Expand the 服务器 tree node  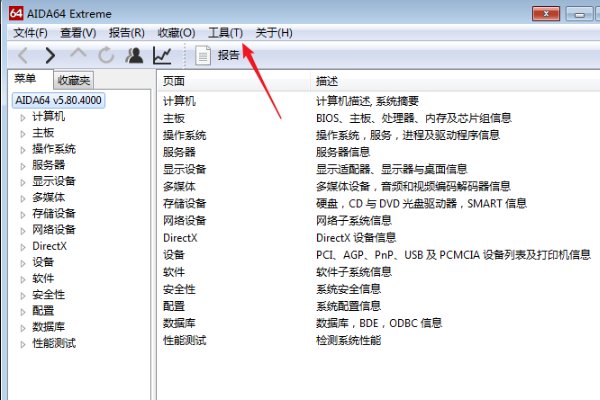tap(23, 166)
